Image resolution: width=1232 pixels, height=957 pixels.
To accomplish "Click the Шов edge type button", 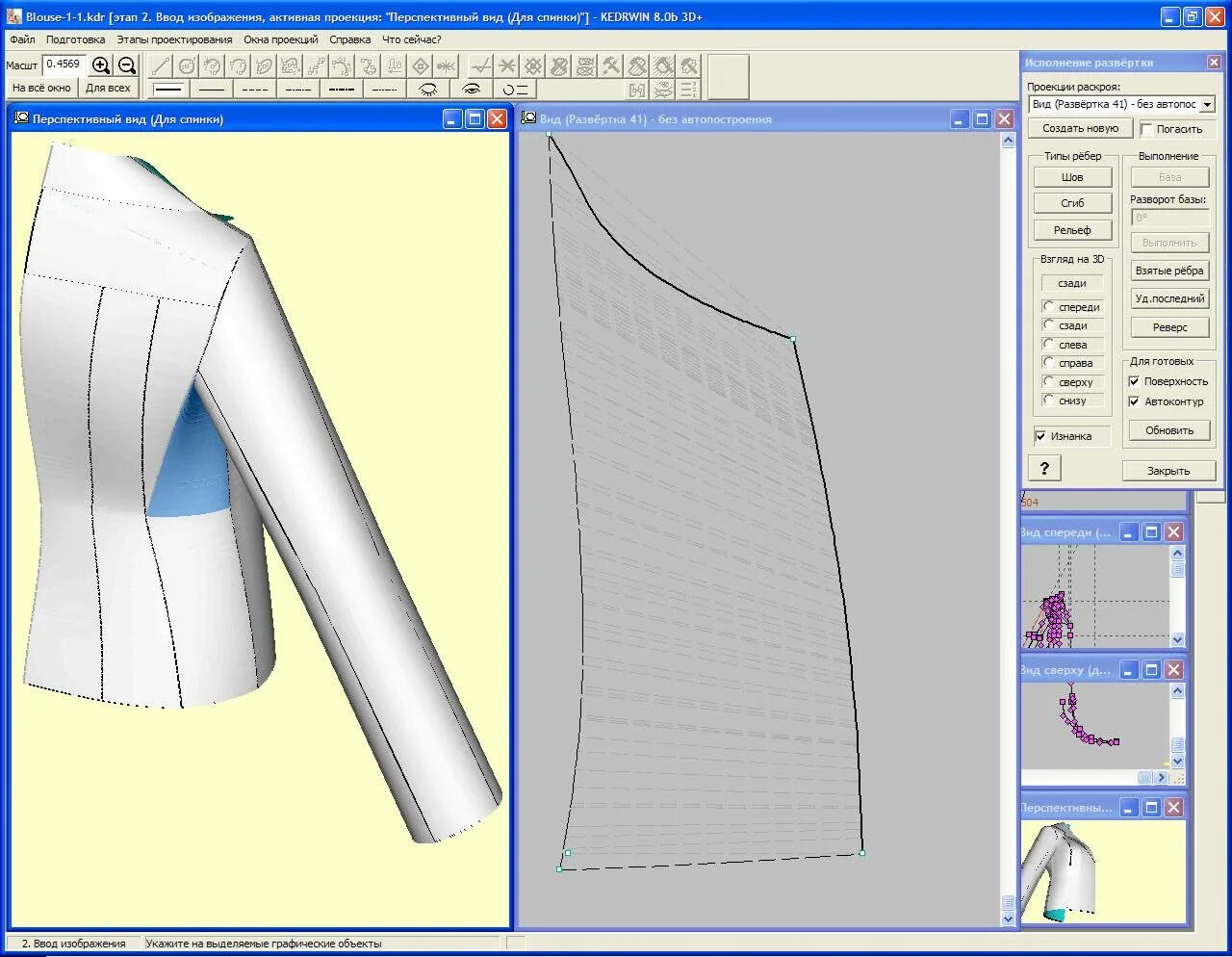I will [x=1072, y=177].
